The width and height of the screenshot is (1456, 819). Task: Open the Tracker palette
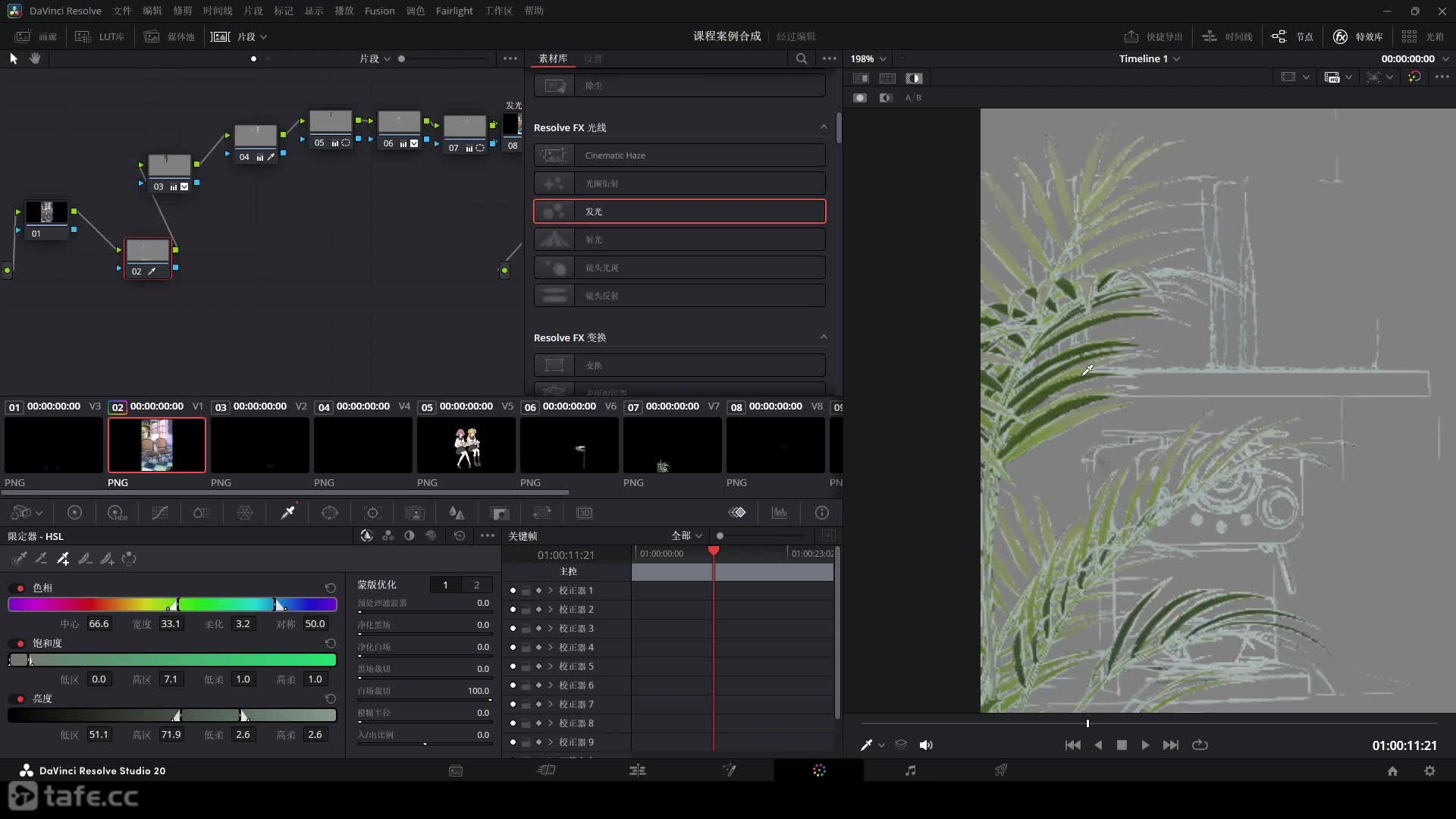[x=372, y=513]
